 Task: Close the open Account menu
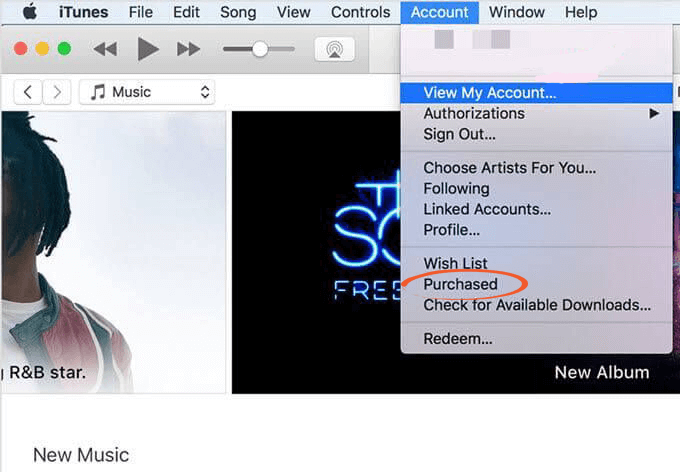439,12
